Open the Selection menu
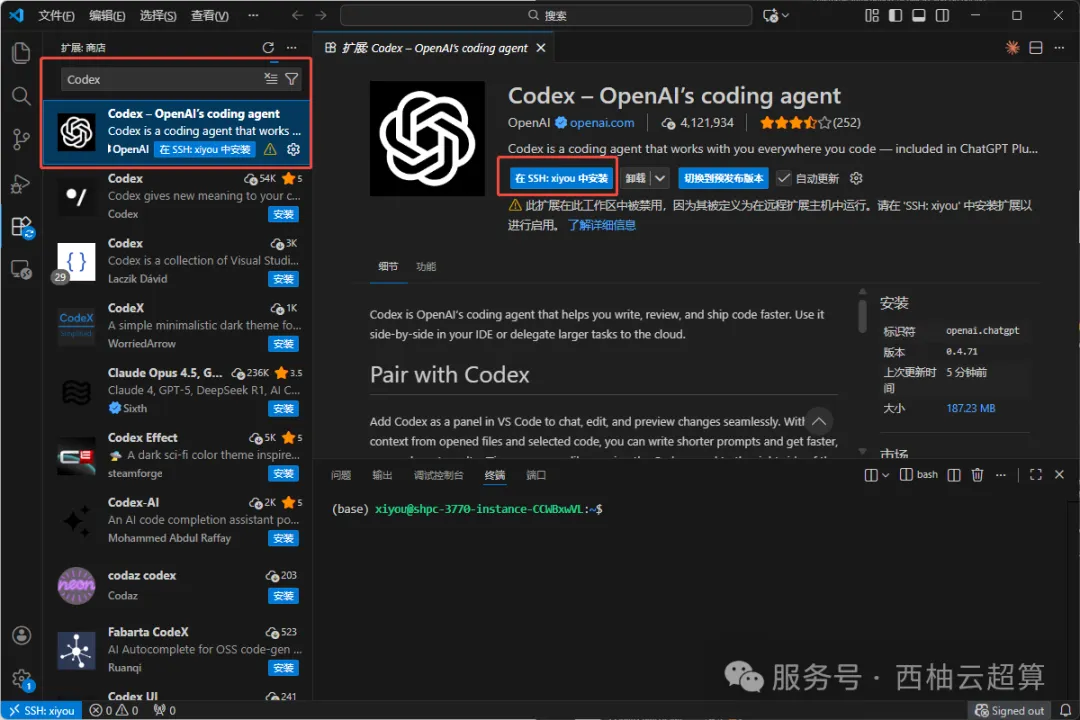 pyautogui.click(x=158, y=15)
